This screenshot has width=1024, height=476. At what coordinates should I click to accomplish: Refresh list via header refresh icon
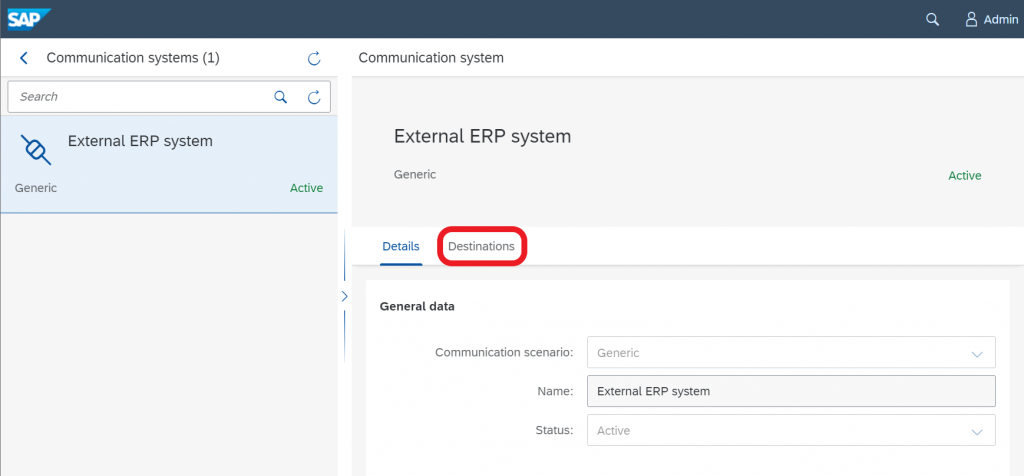pyautogui.click(x=314, y=58)
